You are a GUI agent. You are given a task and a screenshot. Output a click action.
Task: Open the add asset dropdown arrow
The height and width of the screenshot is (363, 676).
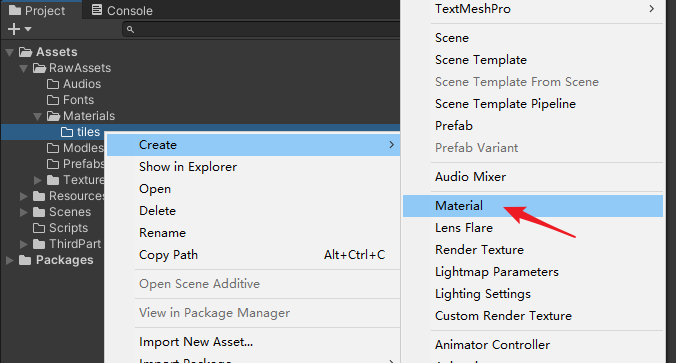pyautogui.click(x=28, y=29)
